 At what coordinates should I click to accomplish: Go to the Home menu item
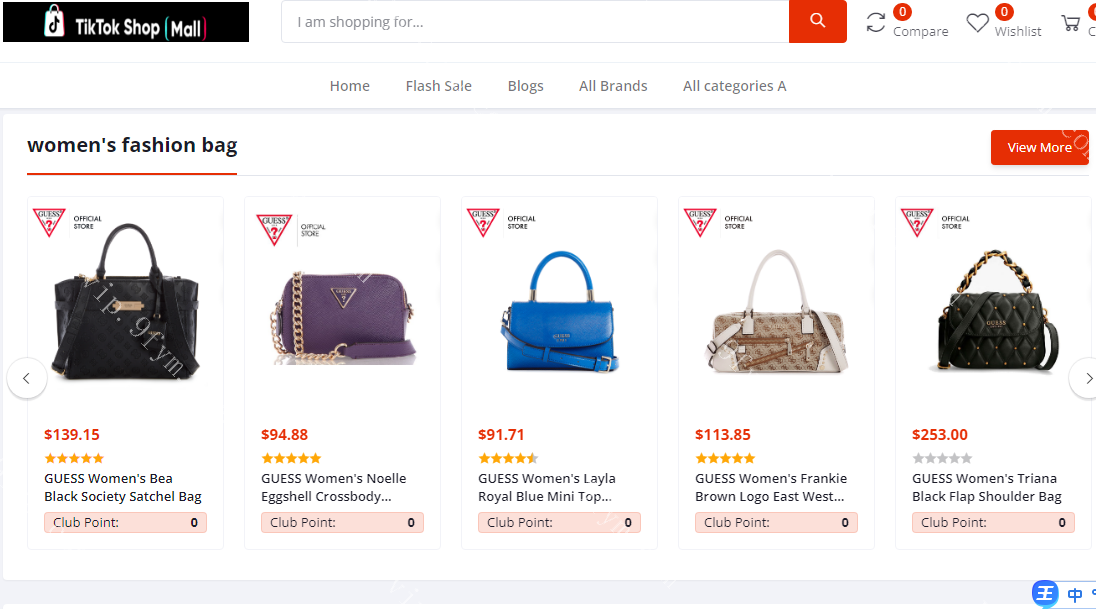point(350,86)
